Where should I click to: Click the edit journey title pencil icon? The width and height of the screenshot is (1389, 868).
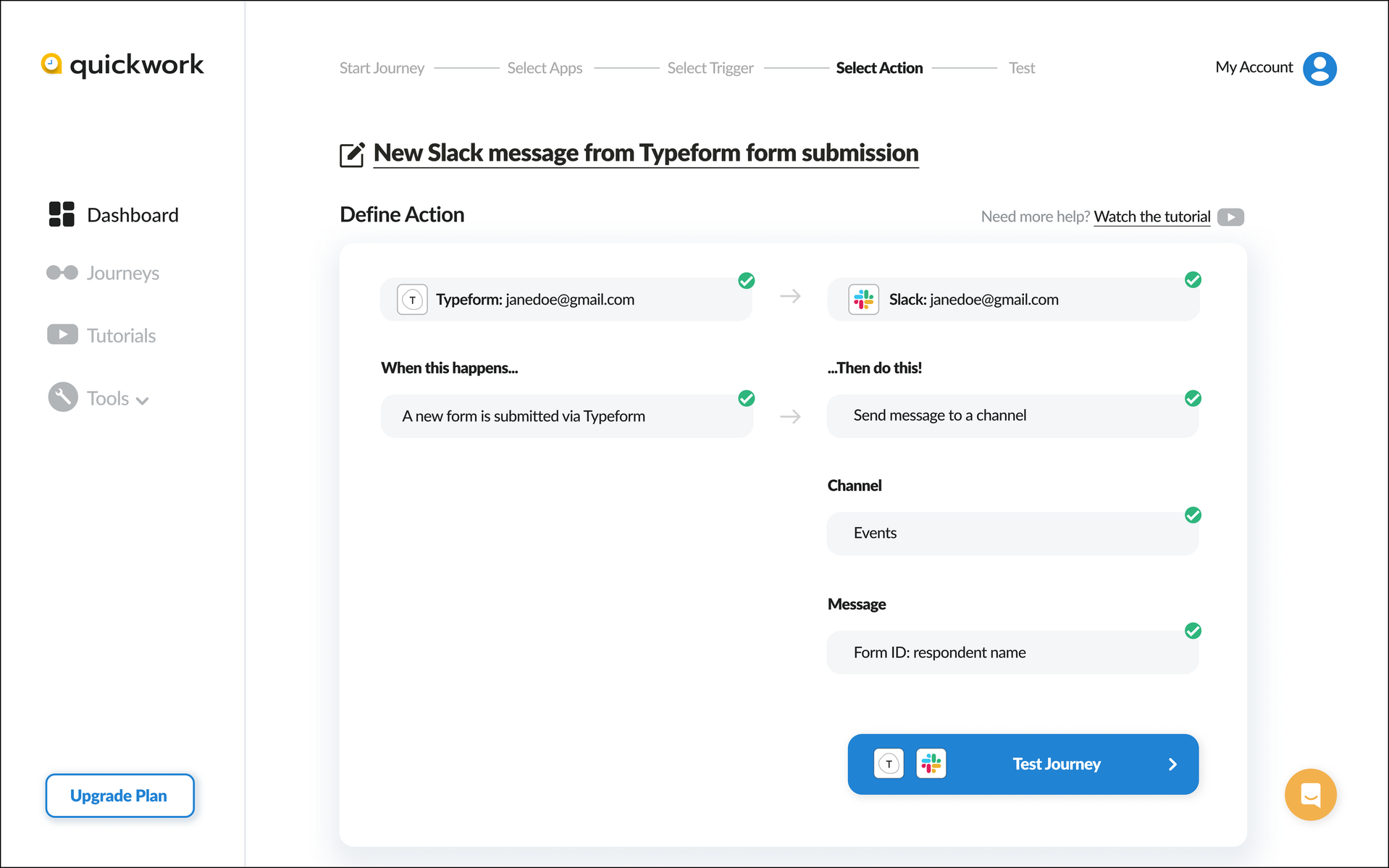[352, 154]
